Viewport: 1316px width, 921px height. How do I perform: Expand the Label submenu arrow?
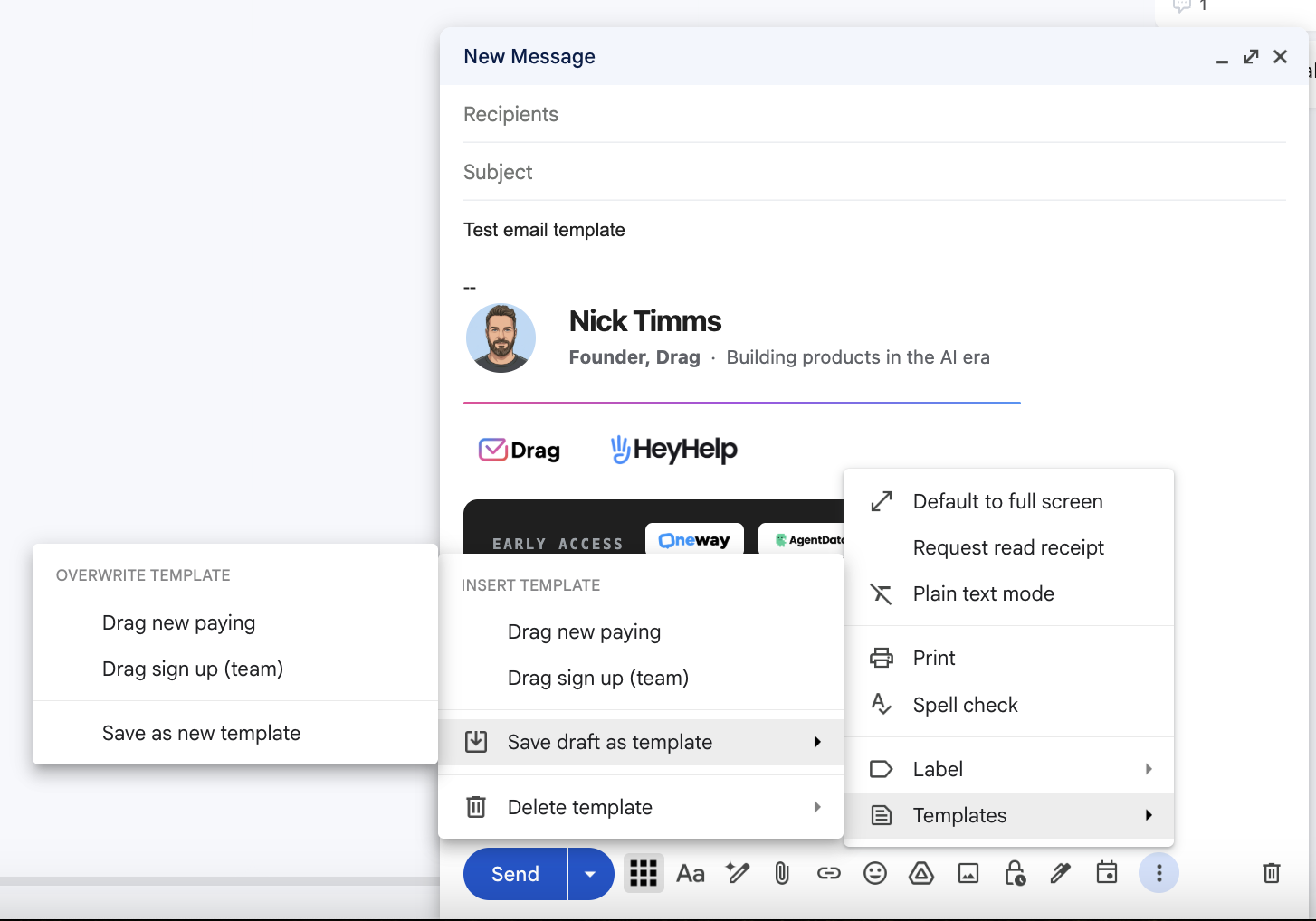click(x=1149, y=769)
